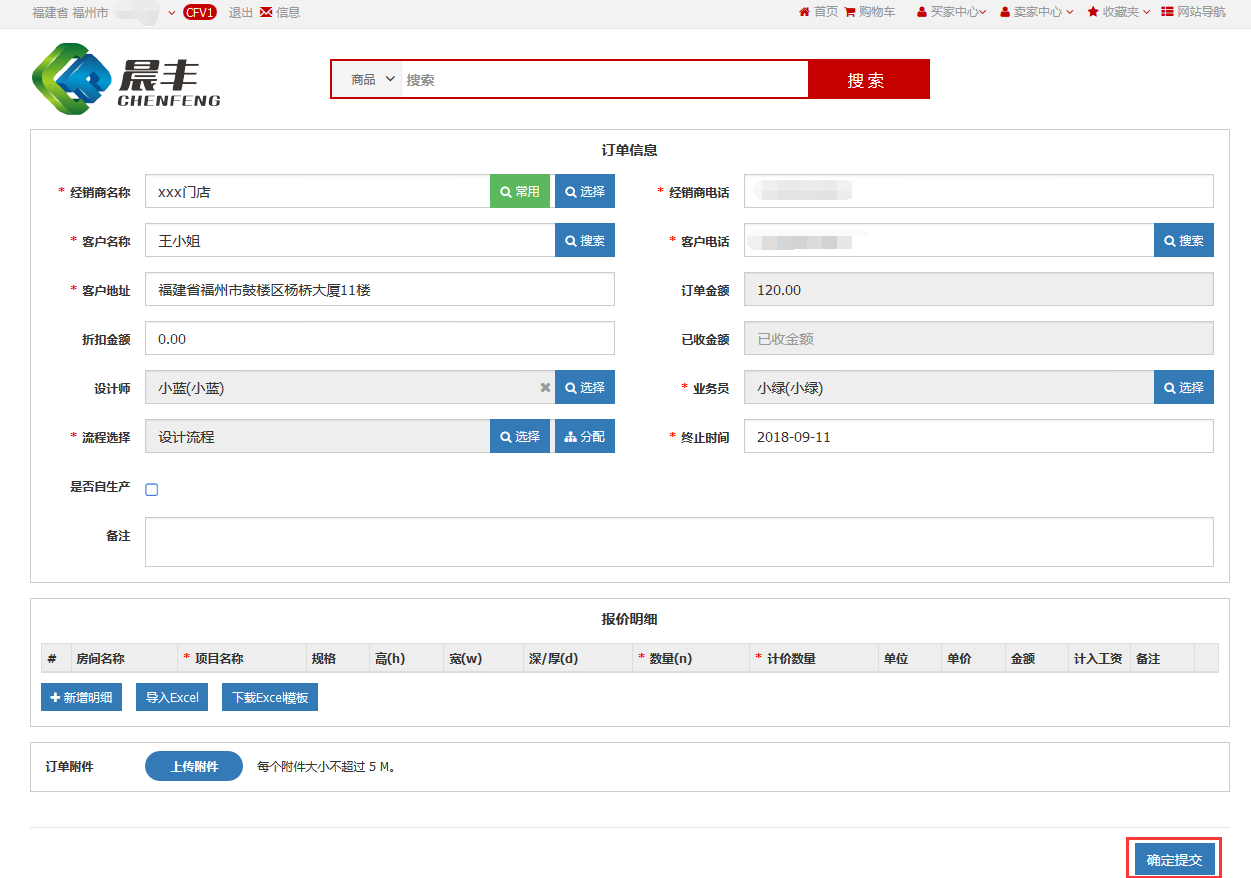Clear the designer field with X icon
This screenshot has width=1251, height=878.
coord(545,388)
